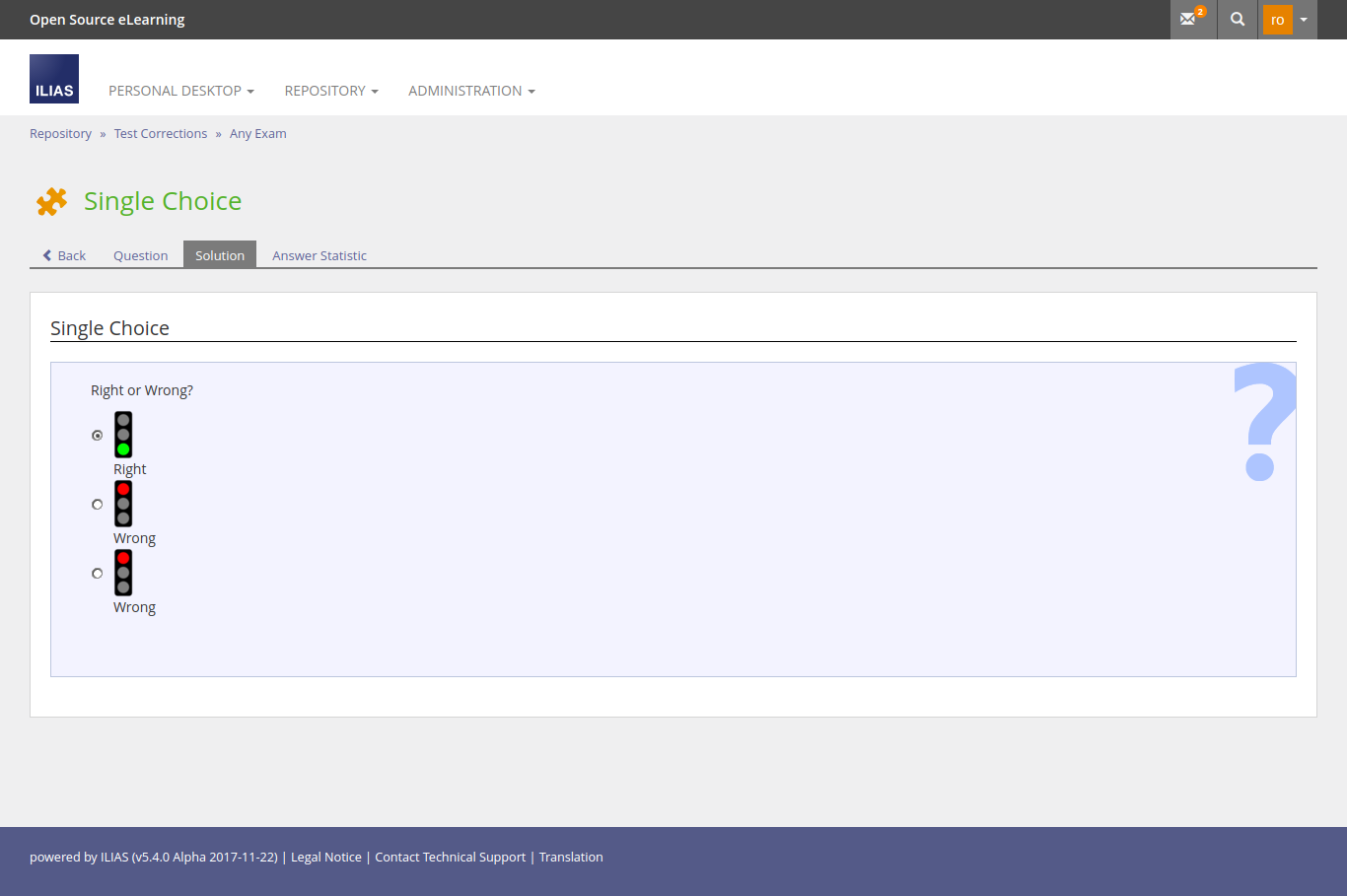This screenshot has width=1347, height=896.
Task: Select the last 'Wrong' radio button
Action: pyautogui.click(x=98, y=573)
